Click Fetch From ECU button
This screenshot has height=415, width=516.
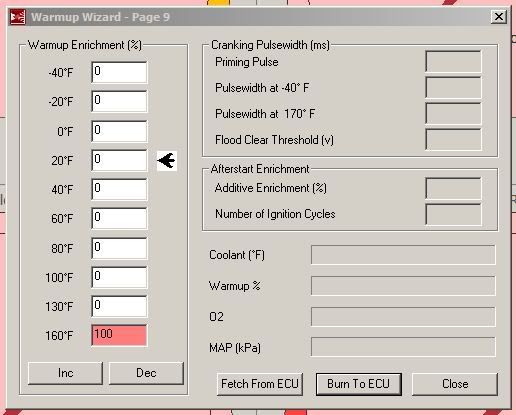[x=260, y=384]
